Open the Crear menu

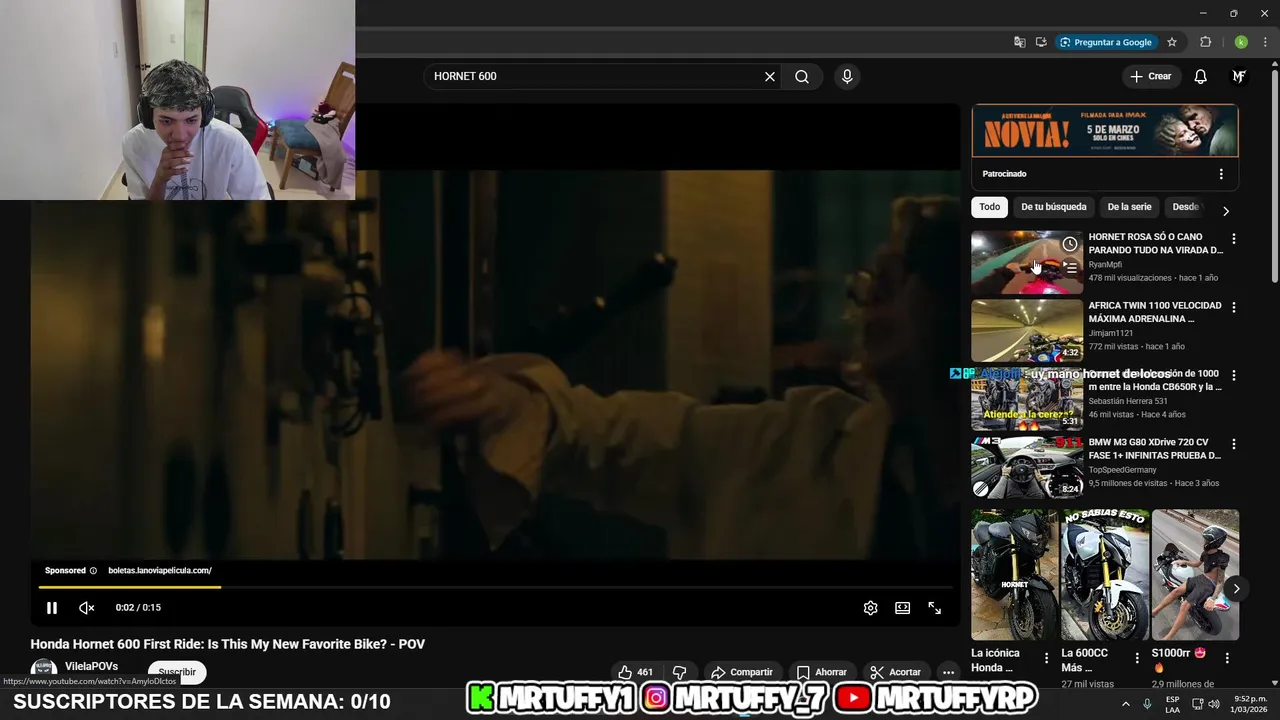(1151, 76)
